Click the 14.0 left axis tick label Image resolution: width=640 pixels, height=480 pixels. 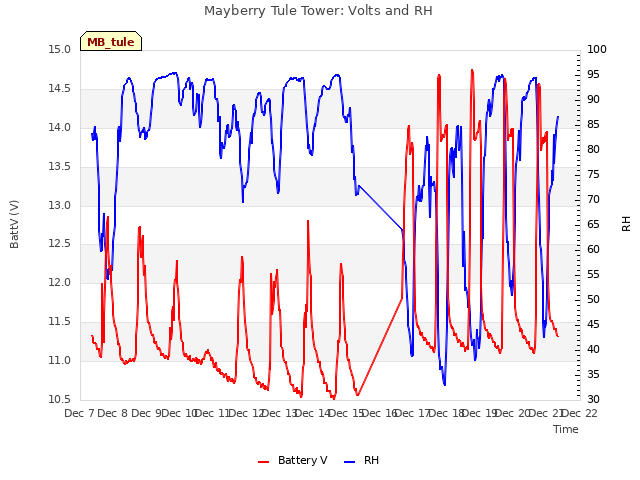[x=60, y=127]
